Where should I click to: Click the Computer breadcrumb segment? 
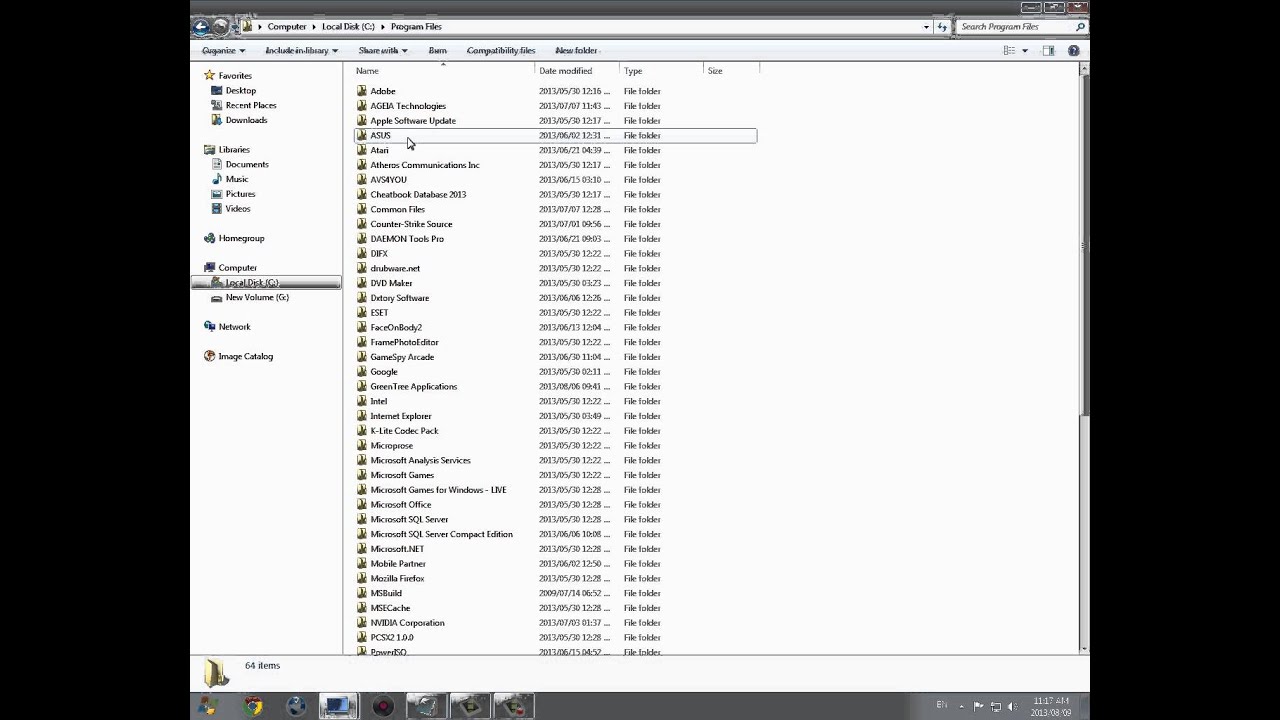tap(287, 27)
